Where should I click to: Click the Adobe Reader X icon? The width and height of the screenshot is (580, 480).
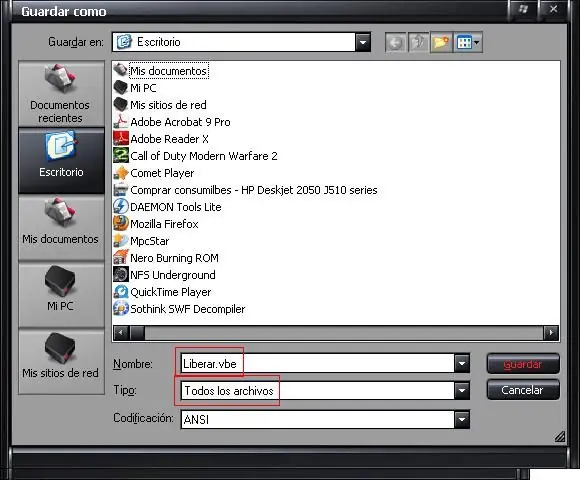coord(121,139)
